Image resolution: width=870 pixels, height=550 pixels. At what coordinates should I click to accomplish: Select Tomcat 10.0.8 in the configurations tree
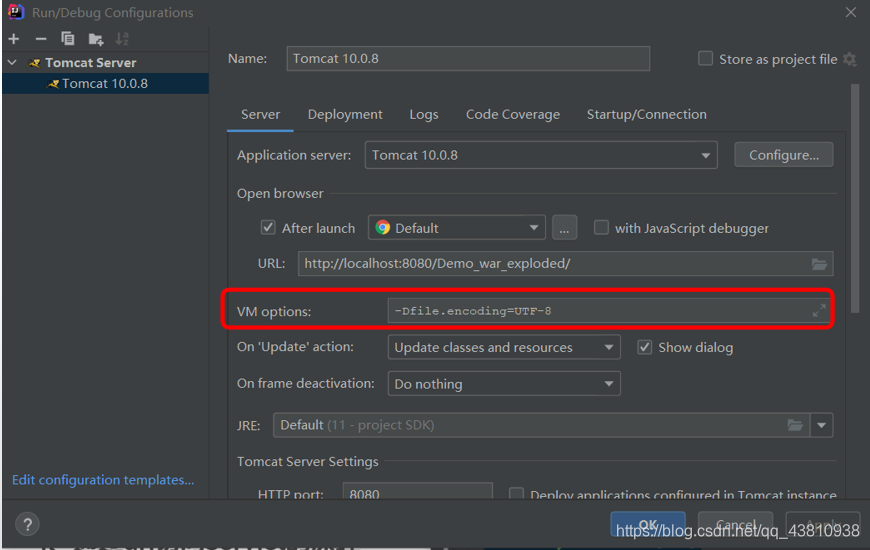[x=105, y=83]
